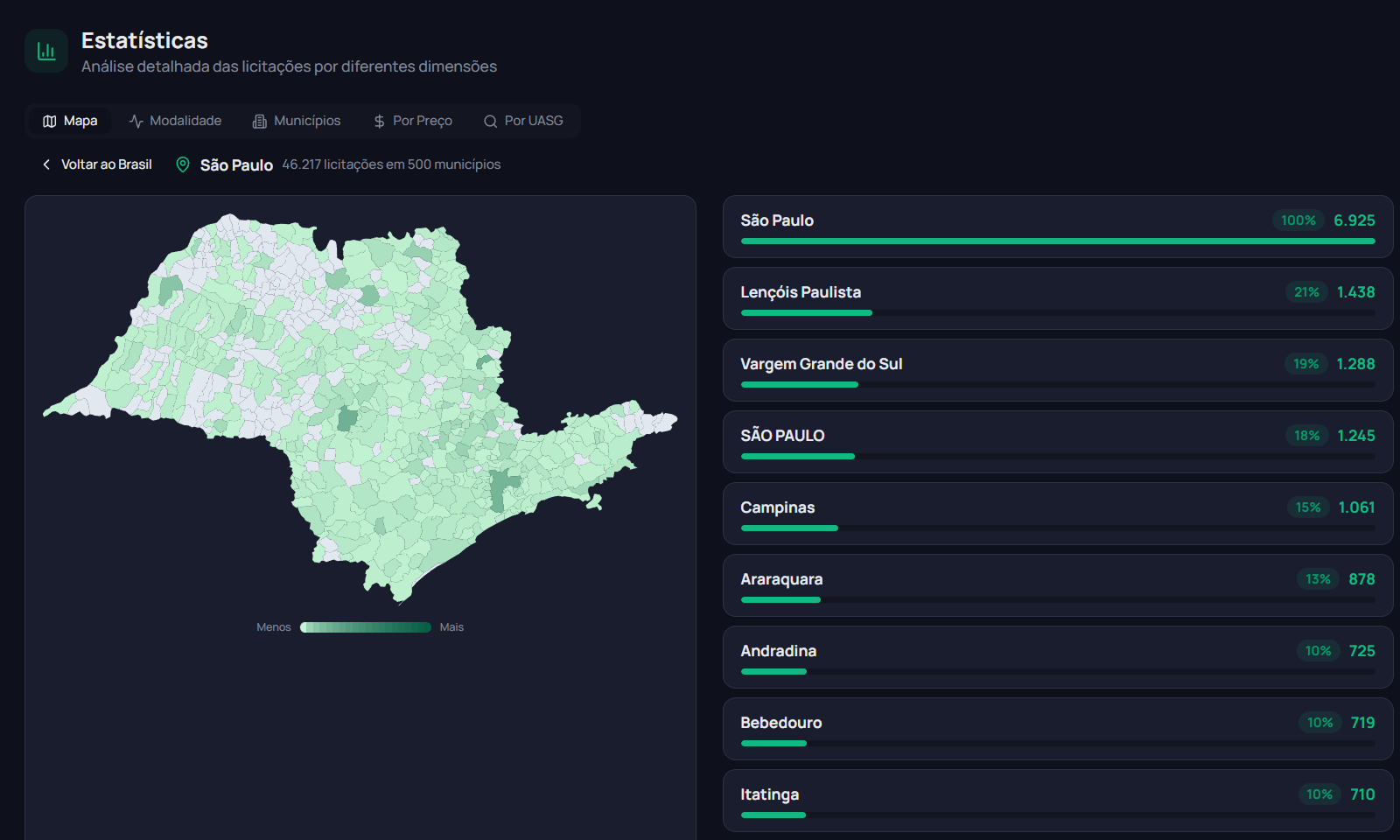Viewport: 1400px width, 840px height.
Task: Click the dollar icon beside Por Preço
Action: coord(379,122)
